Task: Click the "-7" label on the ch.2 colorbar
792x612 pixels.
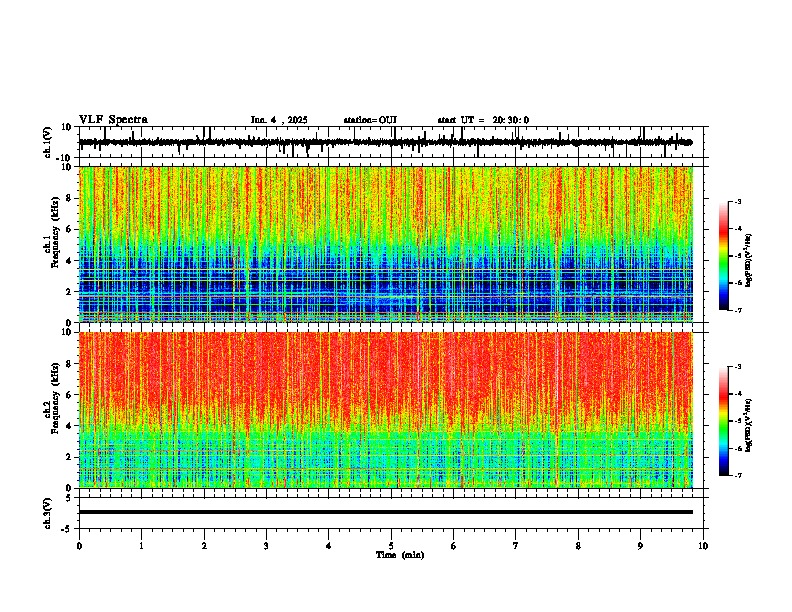Action: click(737, 475)
